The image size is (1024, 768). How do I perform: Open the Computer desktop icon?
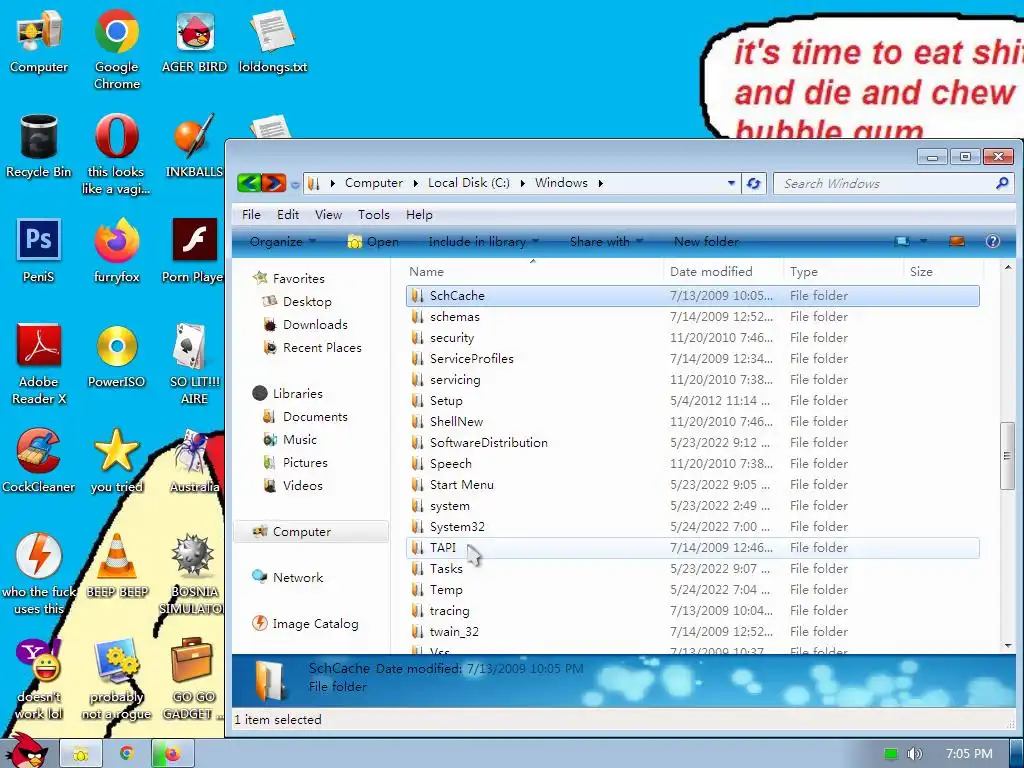click(39, 42)
